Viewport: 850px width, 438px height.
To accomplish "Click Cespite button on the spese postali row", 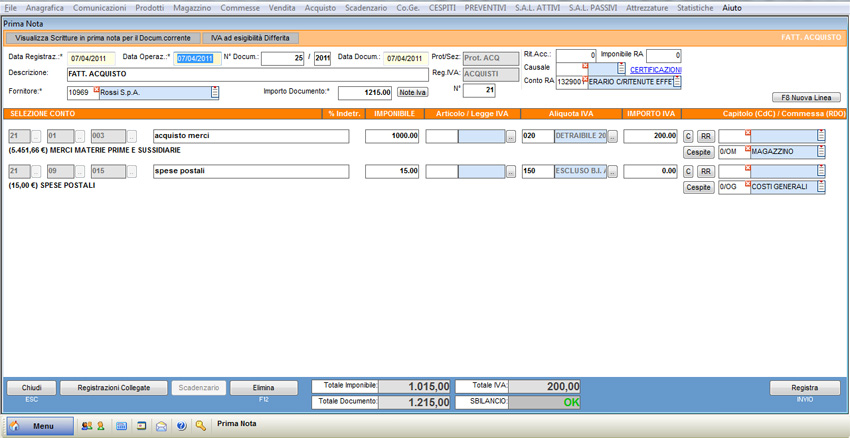I will [698, 187].
